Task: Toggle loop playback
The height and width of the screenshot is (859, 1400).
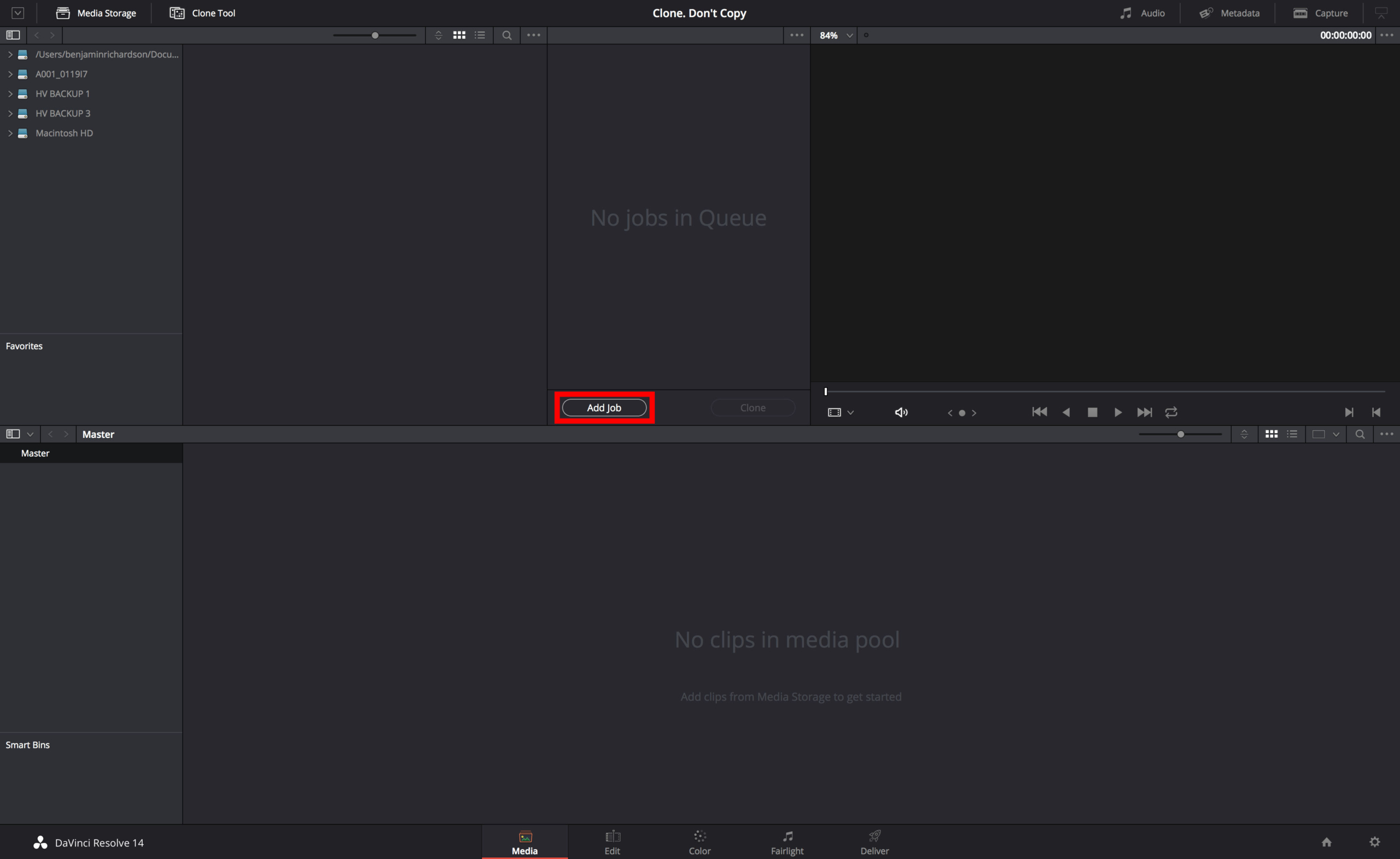Action: pyautogui.click(x=1171, y=412)
